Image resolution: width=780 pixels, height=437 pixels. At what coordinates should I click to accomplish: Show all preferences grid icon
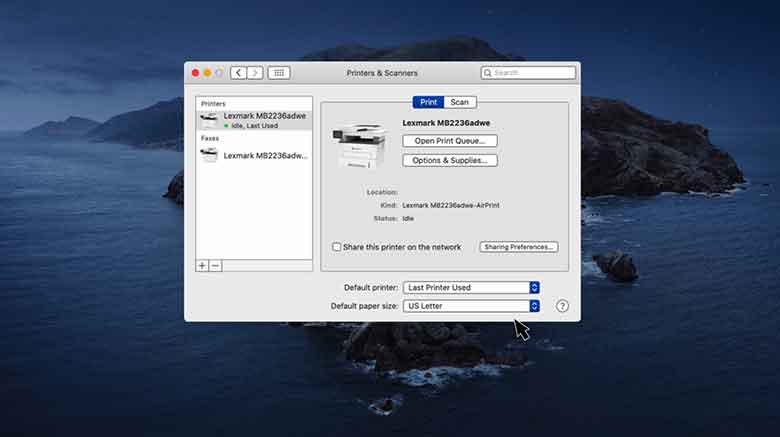tap(279, 73)
